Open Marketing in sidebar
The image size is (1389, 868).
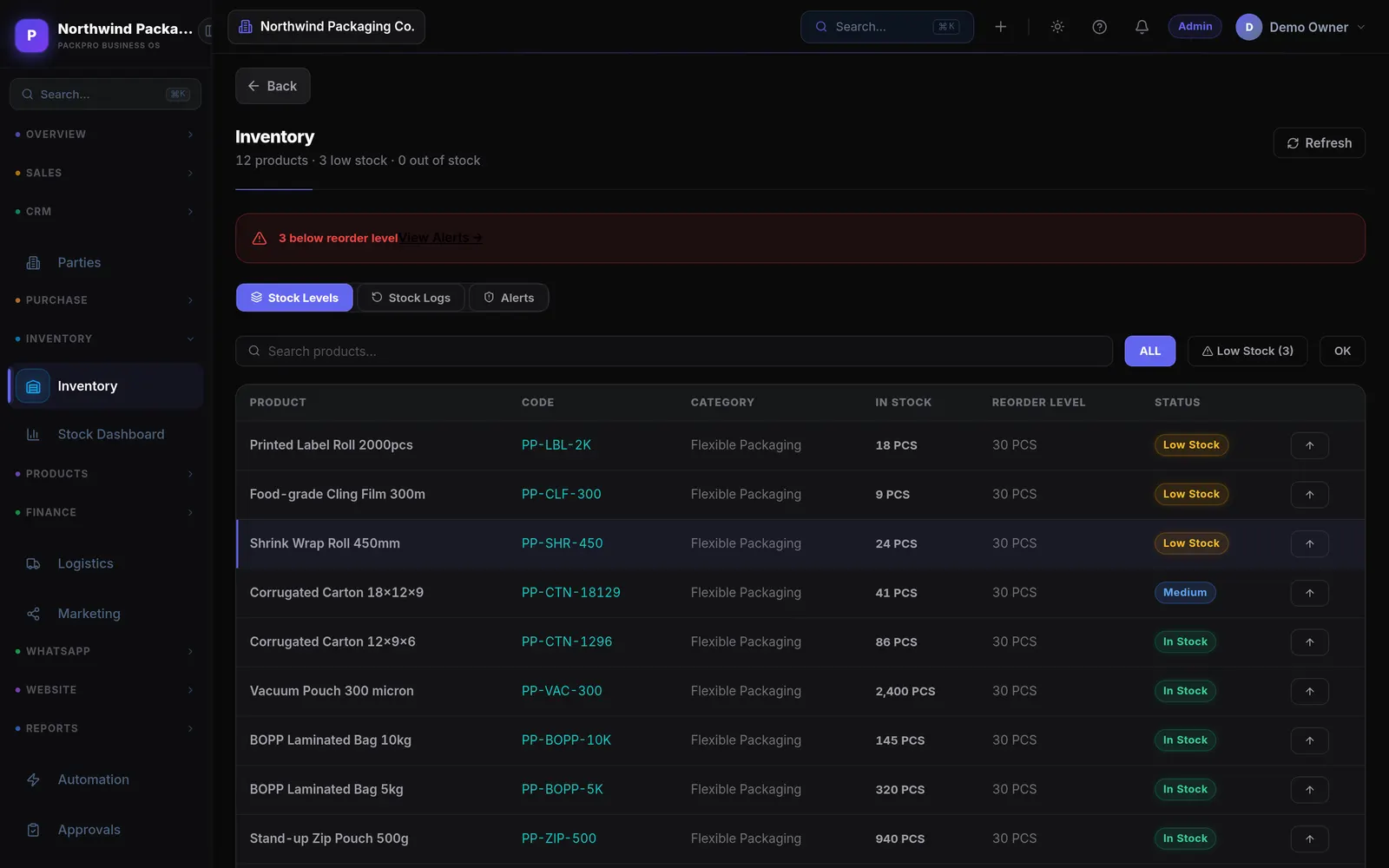(x=106, y=614)
